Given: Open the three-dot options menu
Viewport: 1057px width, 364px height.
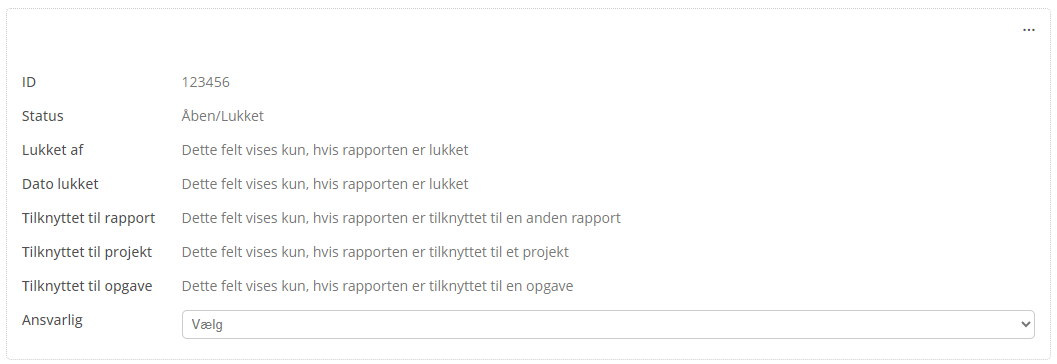Looking at the screenshot, I should [x=1028, y=30].
